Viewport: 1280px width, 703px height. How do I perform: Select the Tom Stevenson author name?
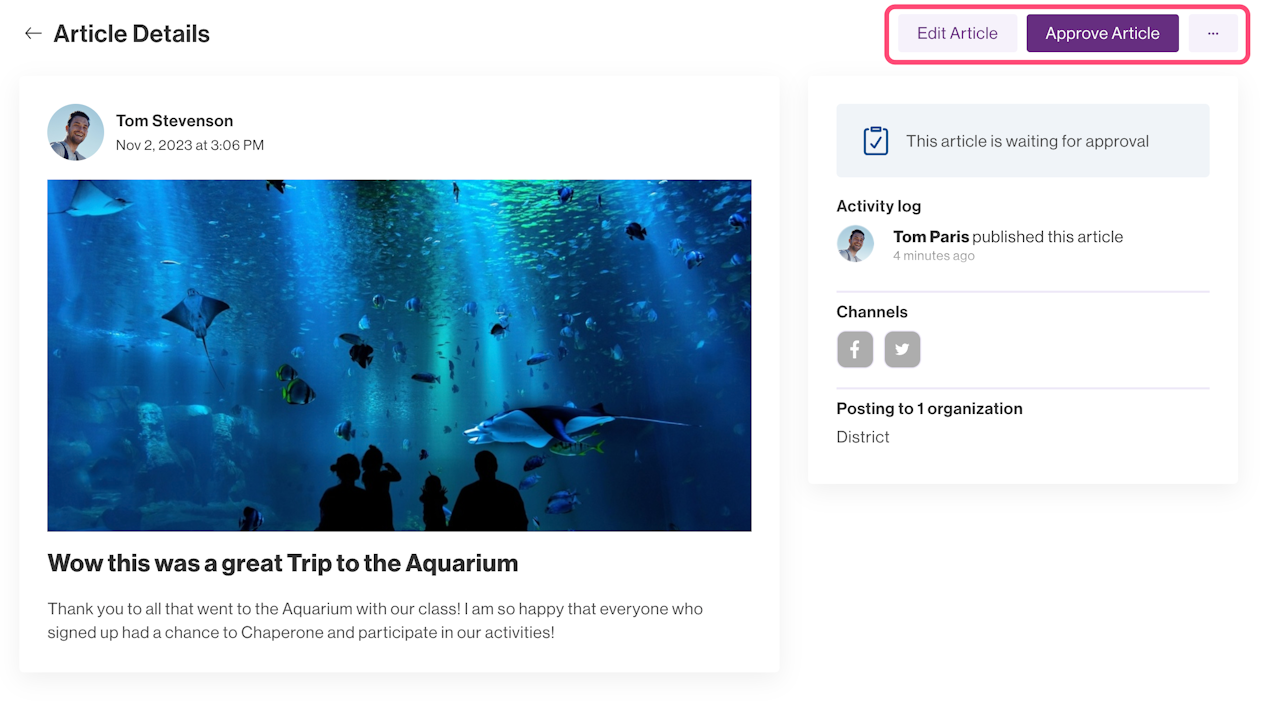[174, 121]
